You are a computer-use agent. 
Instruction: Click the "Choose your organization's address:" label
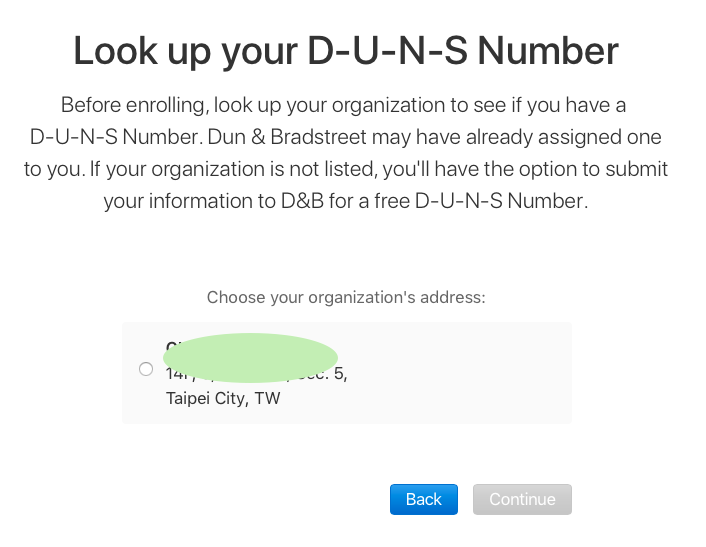(346, 297)
